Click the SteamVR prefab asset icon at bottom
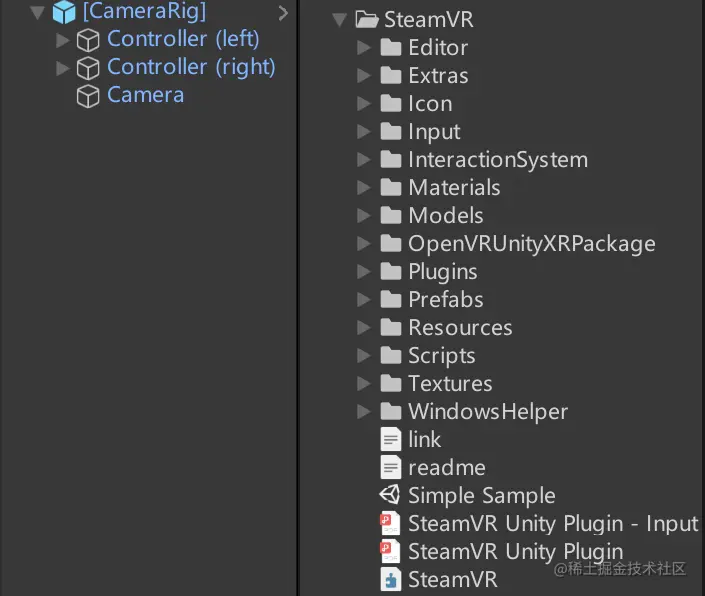This screenshot has width=705, height=596. (390, 580)
